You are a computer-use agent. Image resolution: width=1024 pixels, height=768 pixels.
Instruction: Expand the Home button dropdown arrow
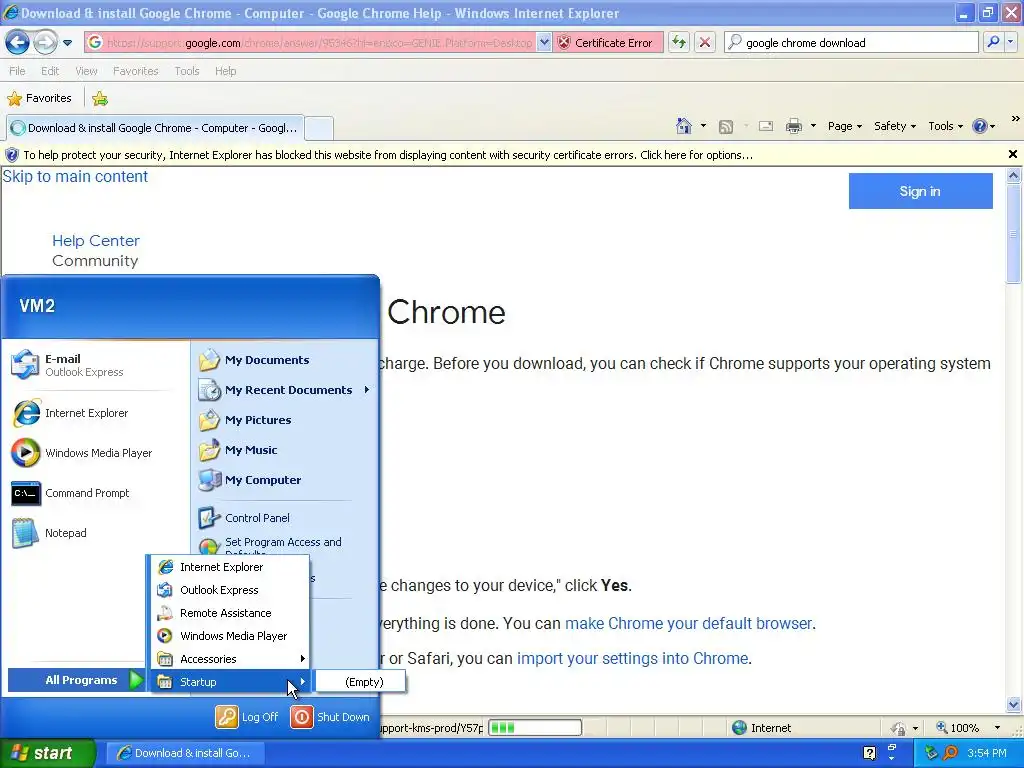[x=703, y=126]
